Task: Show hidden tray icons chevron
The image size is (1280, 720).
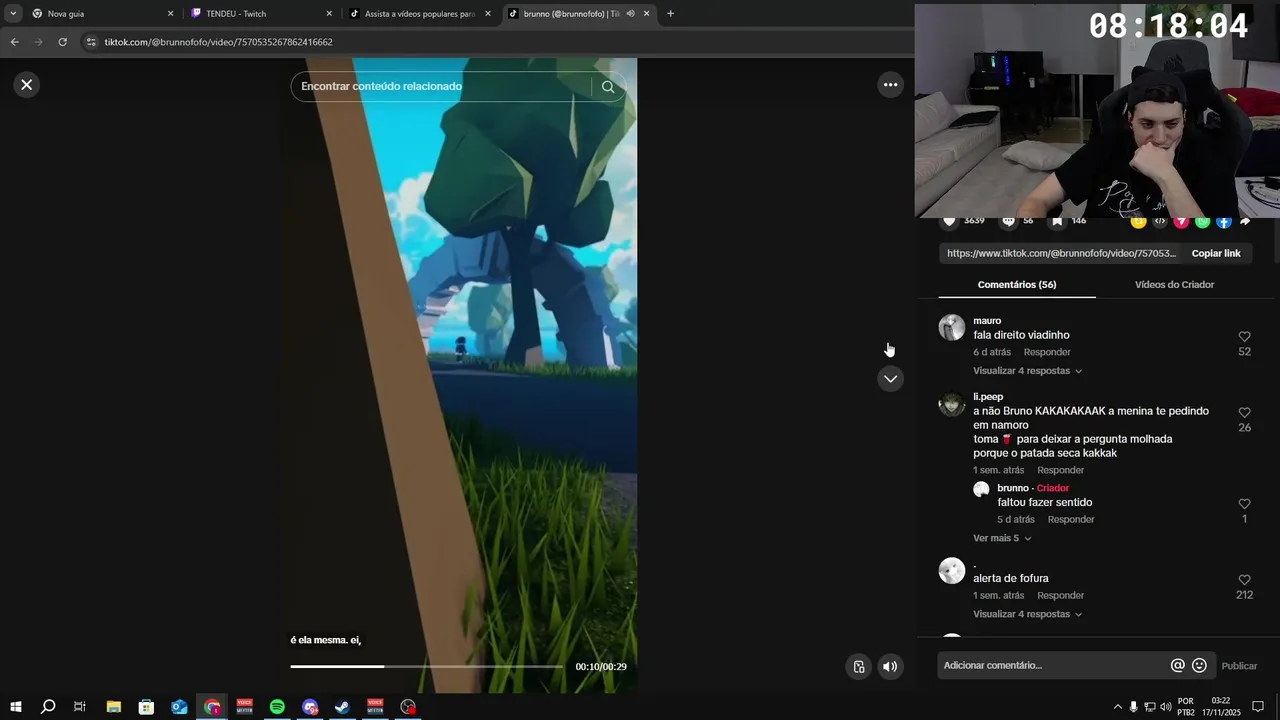Action: pos(1117,707)
